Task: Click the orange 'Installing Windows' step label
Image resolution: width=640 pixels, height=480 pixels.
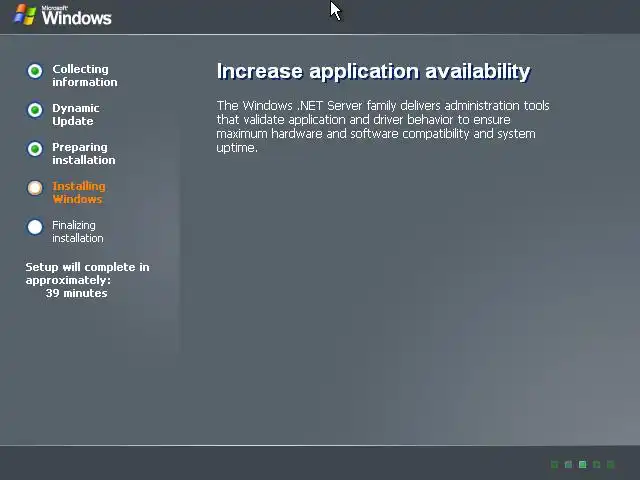Action: 79,193
